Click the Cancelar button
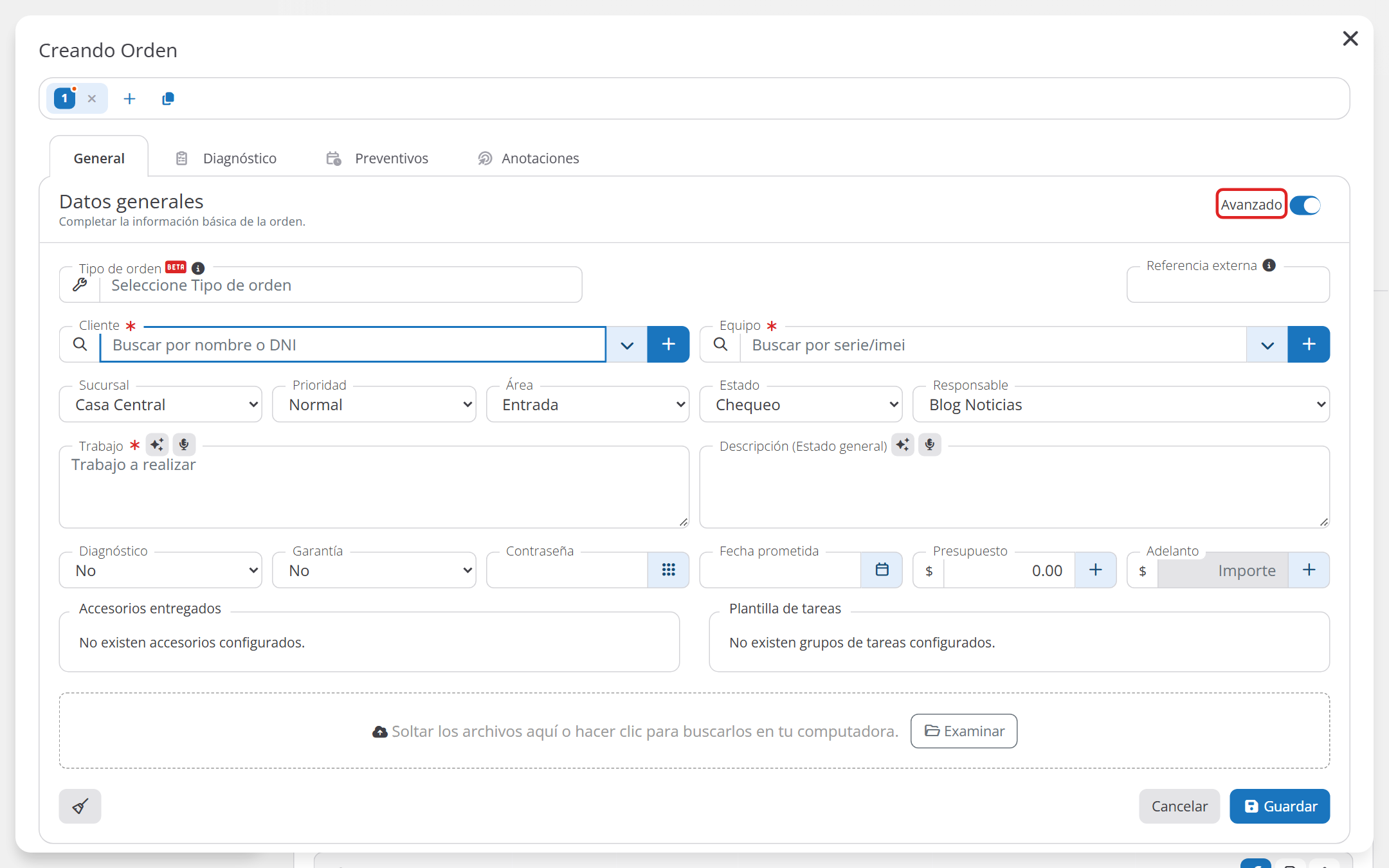 point(1179,806)
